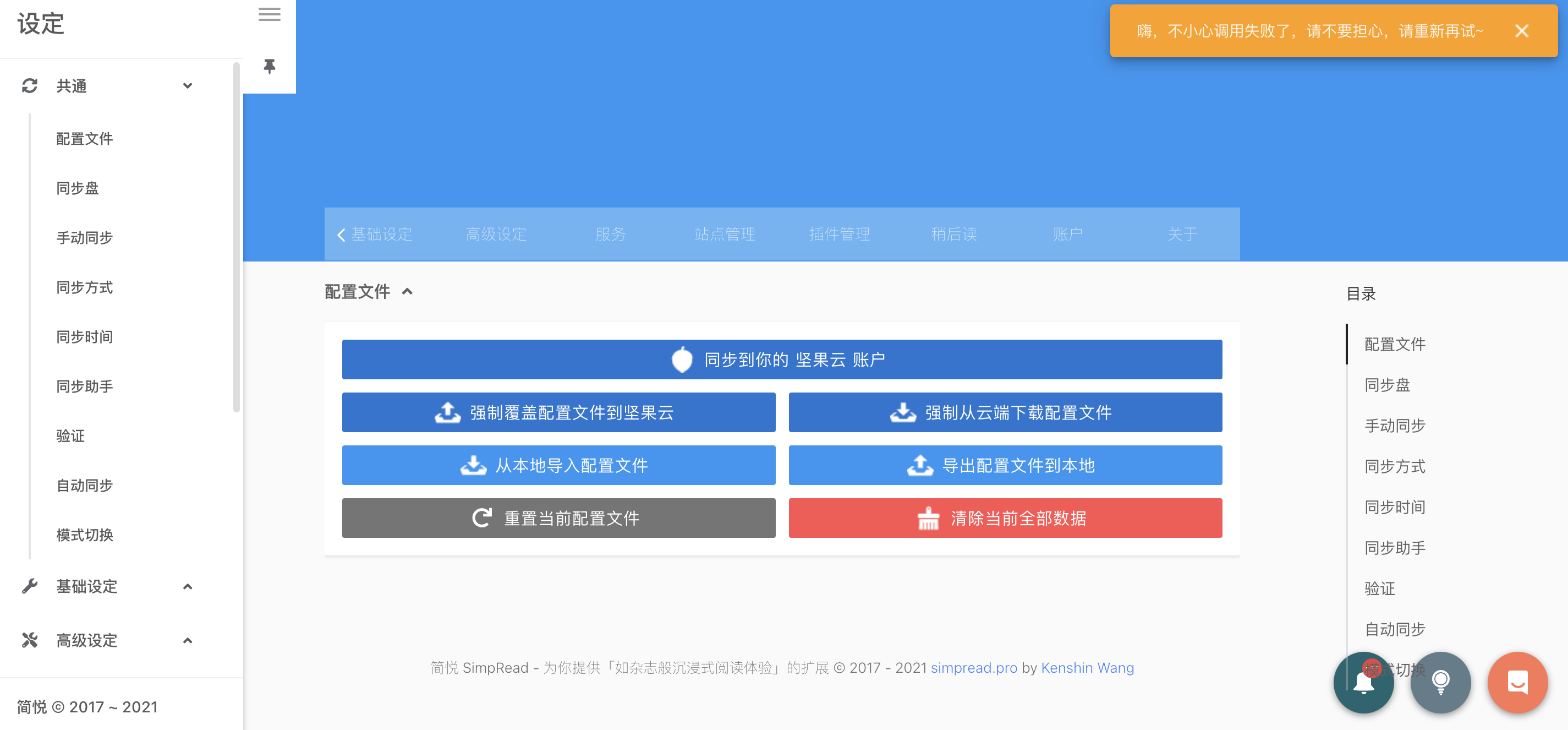This screenshot has height=730, width=1568.
Task: Click the pin sidebar icon
Action: [269, 66]
